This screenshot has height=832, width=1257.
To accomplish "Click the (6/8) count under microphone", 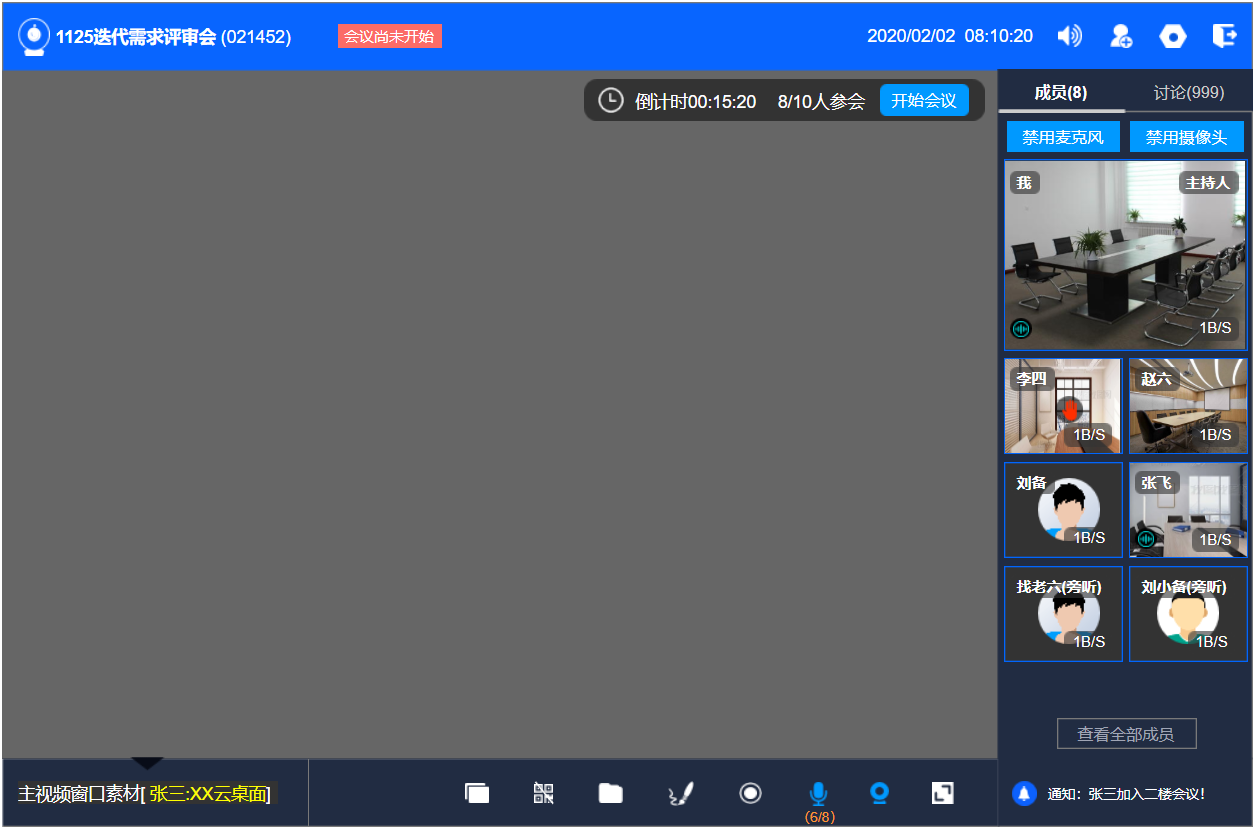I will [819, 817].
